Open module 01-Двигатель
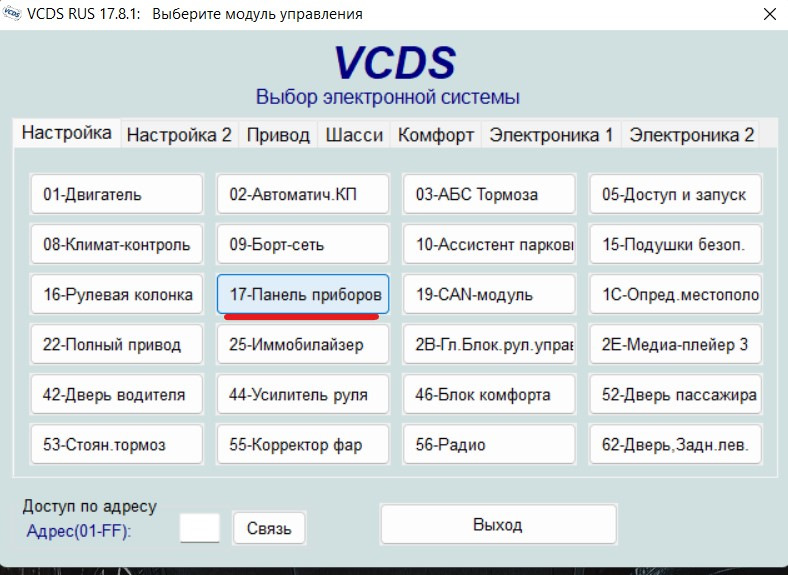The image size is (788, 575). (117, 194)
